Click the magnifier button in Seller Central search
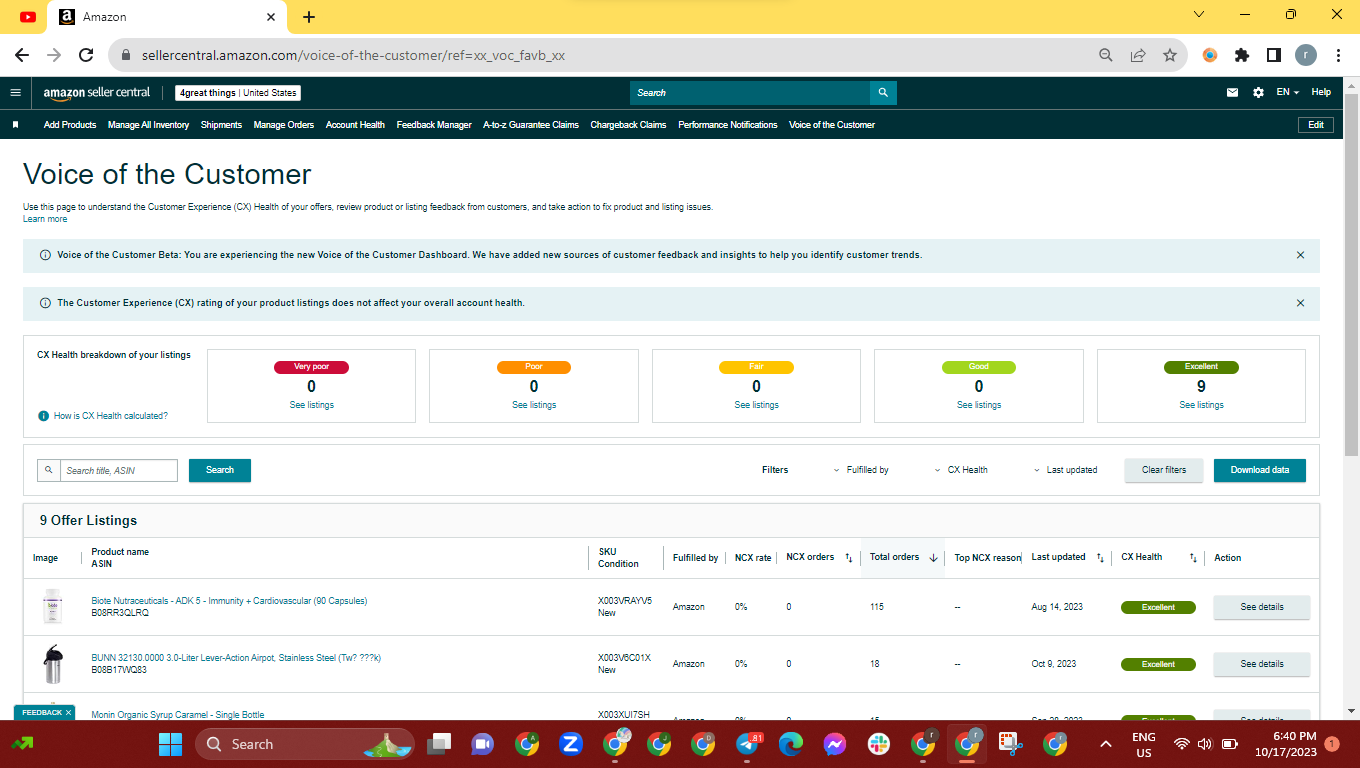Screen dimensions: 1360x768 pos(883,93)
